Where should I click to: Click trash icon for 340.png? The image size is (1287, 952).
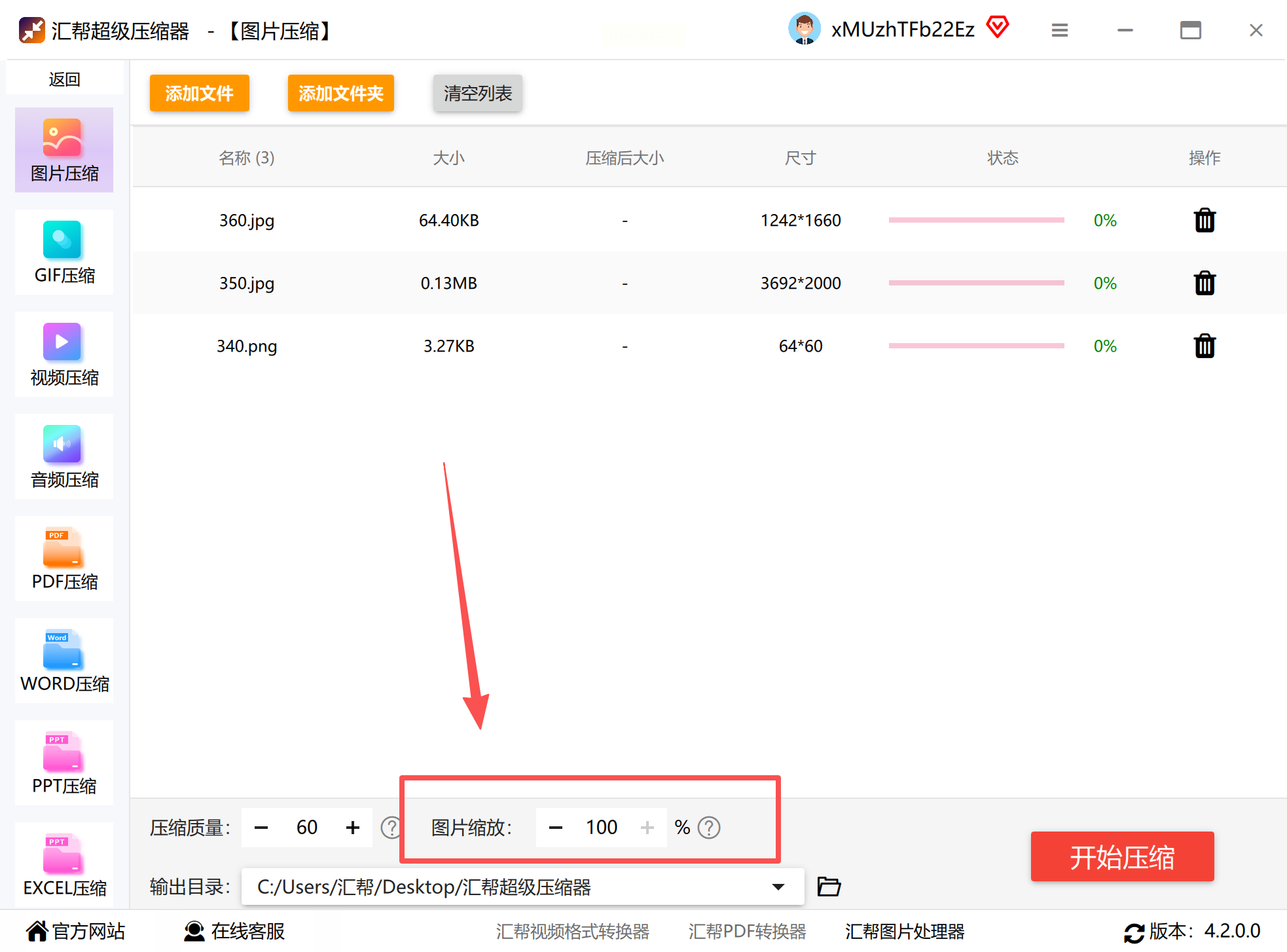[1204, 346]
